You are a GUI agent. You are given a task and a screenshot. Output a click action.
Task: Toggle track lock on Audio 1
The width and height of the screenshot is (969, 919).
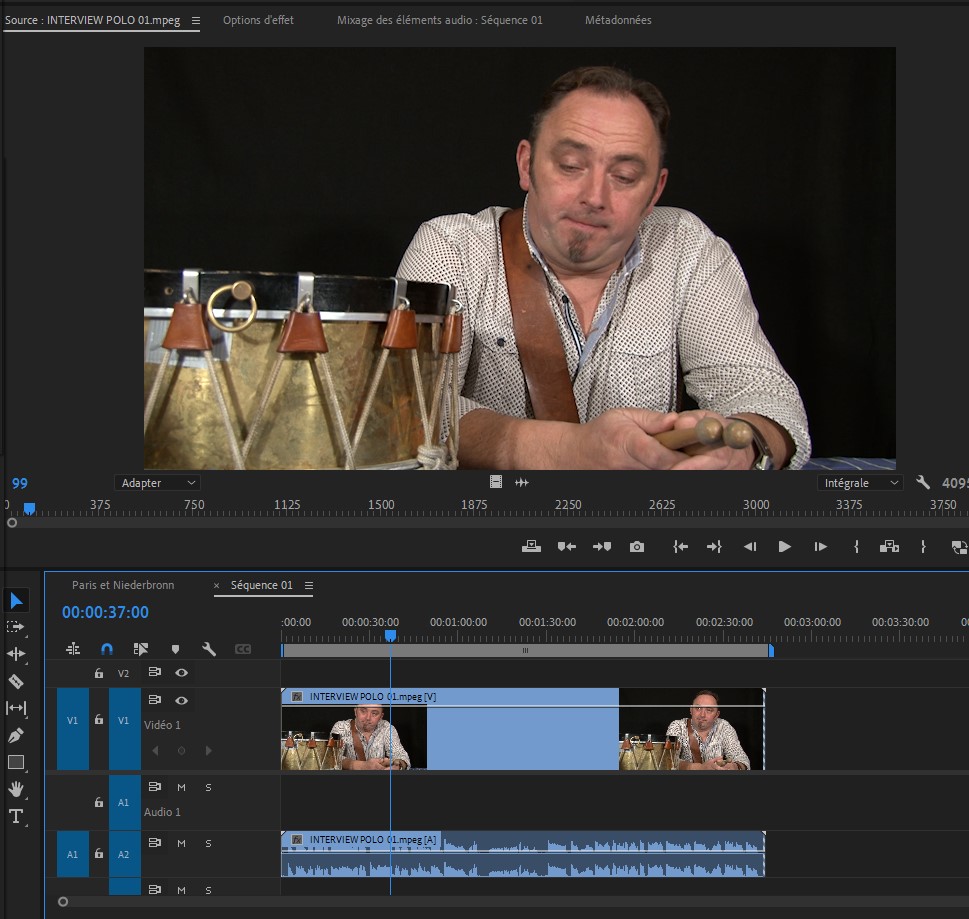pyautogui.click(x=99, y=802)
